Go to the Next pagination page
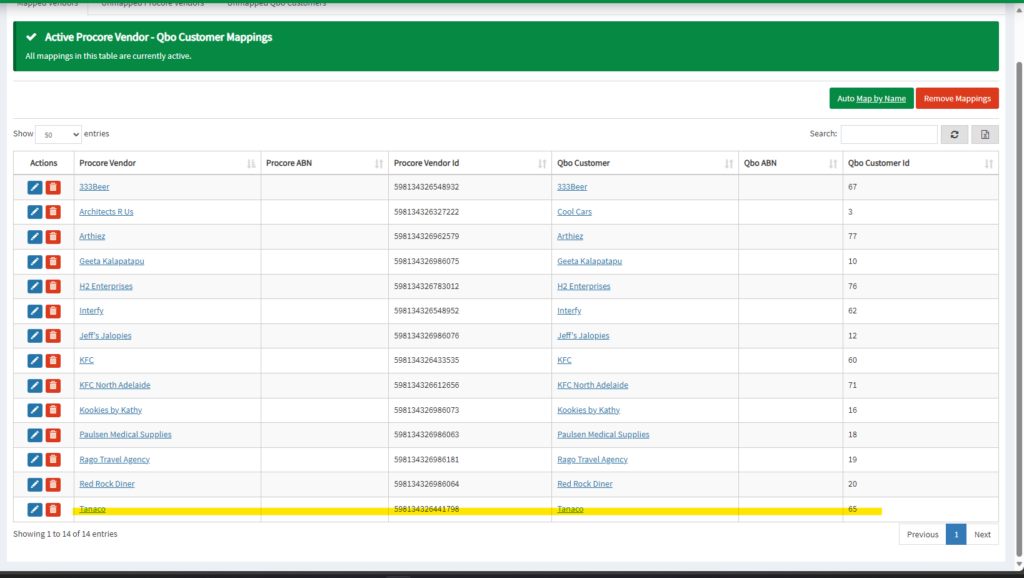This screenshot has width=1024, height=578. [x=982, y=534]
